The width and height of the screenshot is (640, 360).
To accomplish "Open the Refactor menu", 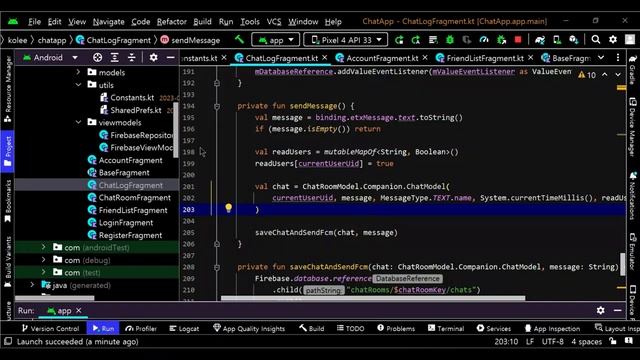I will (171, 22).
